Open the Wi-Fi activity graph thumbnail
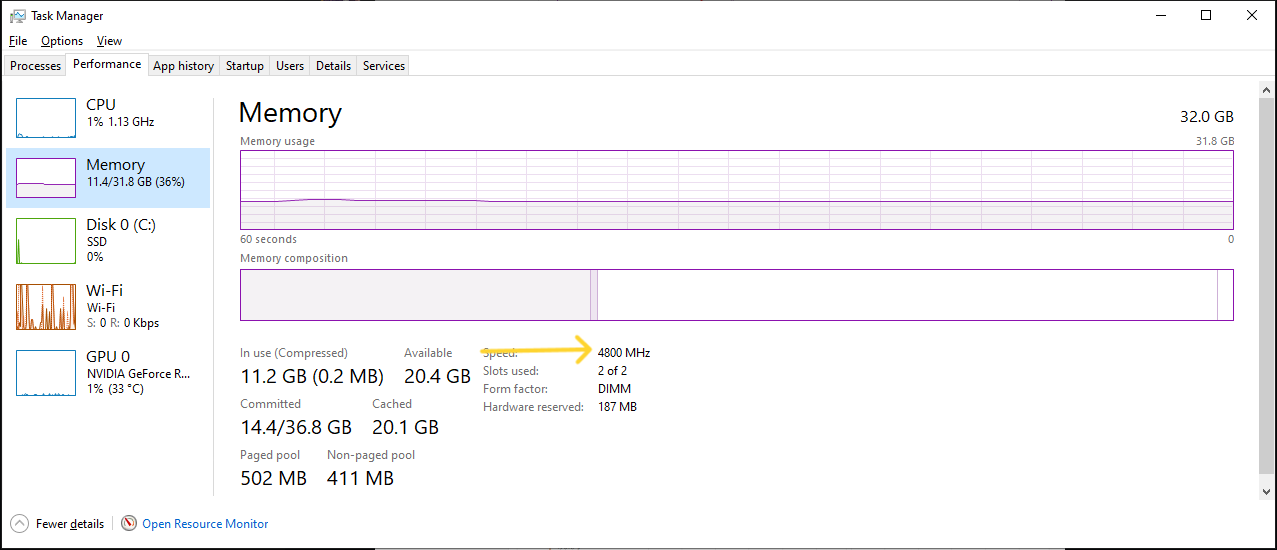Screen dimensions: 1277x550 [x=46, y=307]
